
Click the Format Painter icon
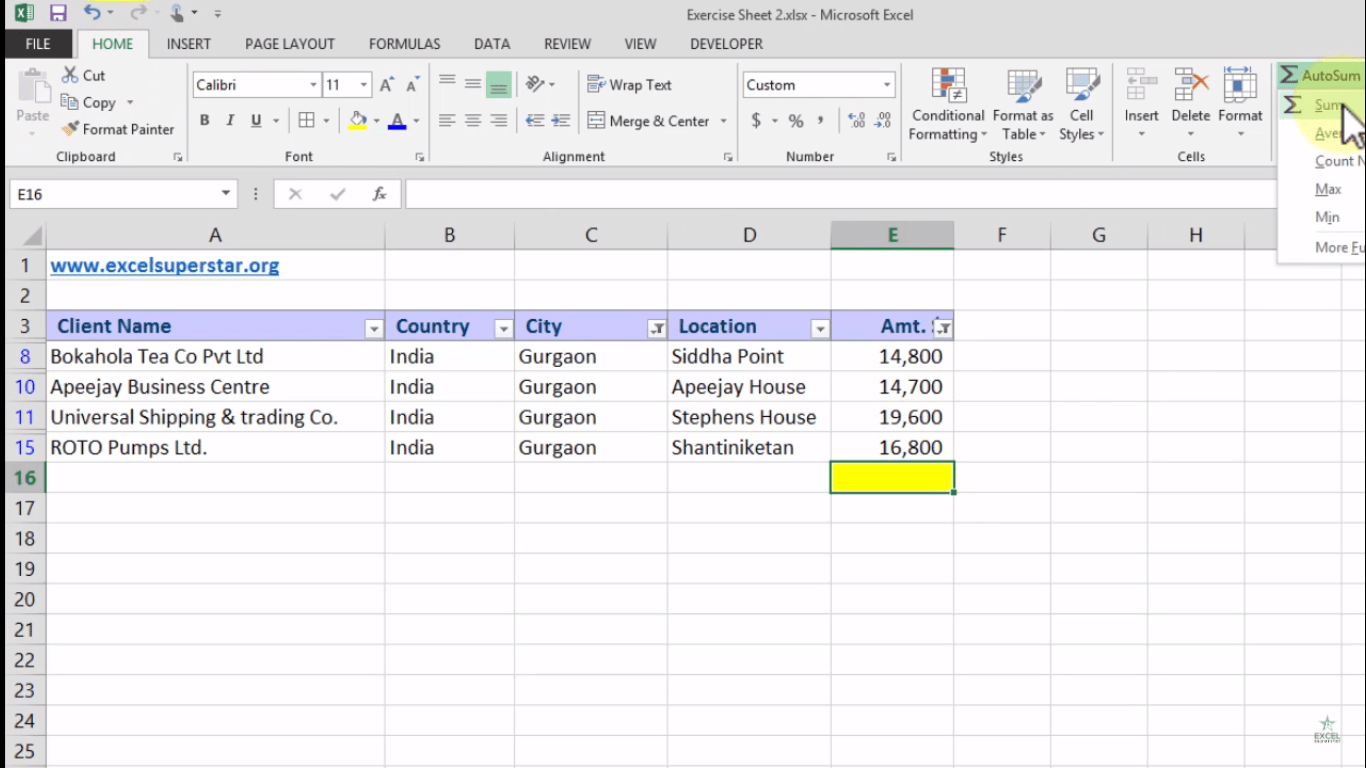coord(69,129)
